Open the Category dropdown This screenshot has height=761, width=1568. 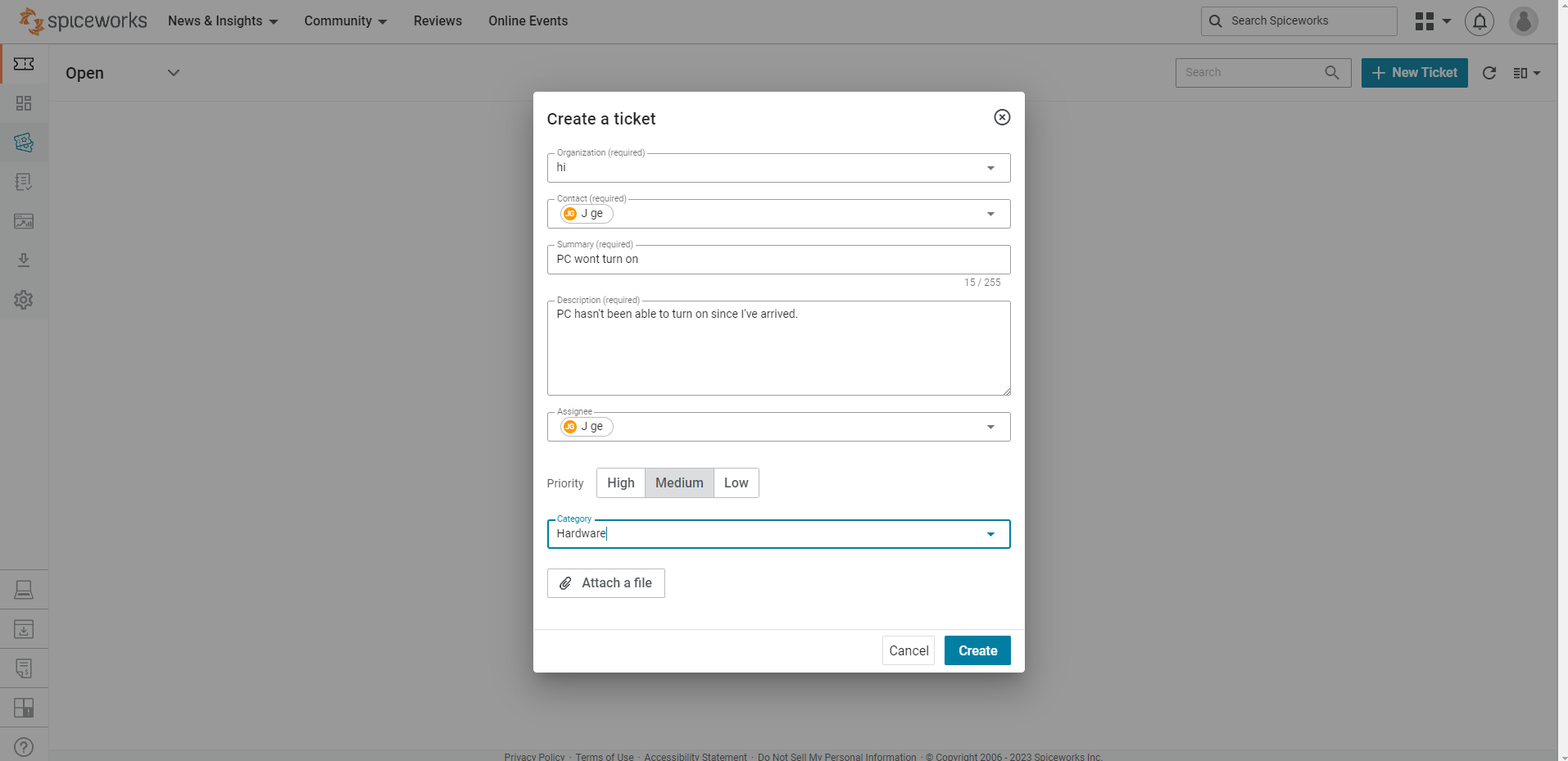tap(991, 533)
